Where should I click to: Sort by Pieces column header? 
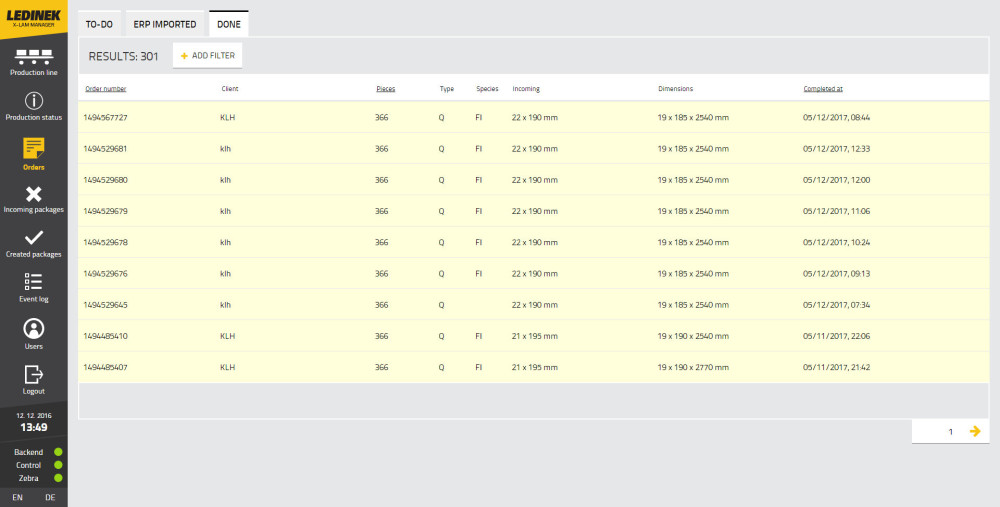point(385,89)
